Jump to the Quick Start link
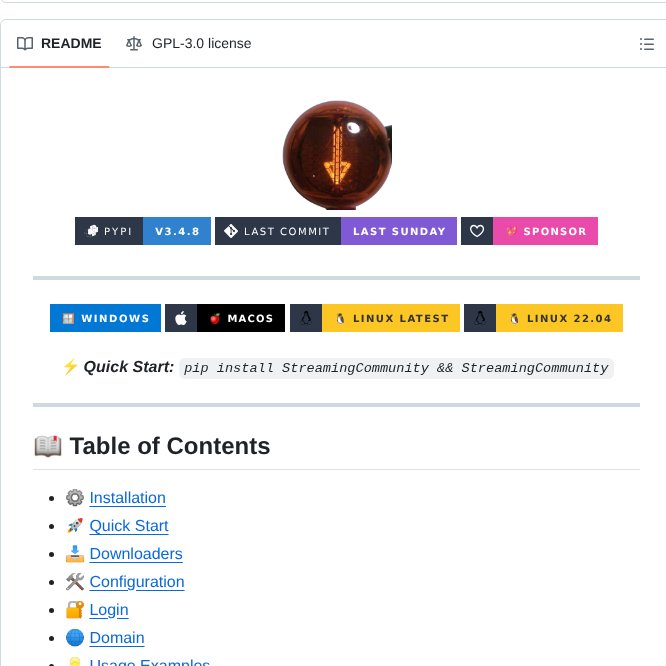This screenshot has width=666, height=666. click(129, 526)
